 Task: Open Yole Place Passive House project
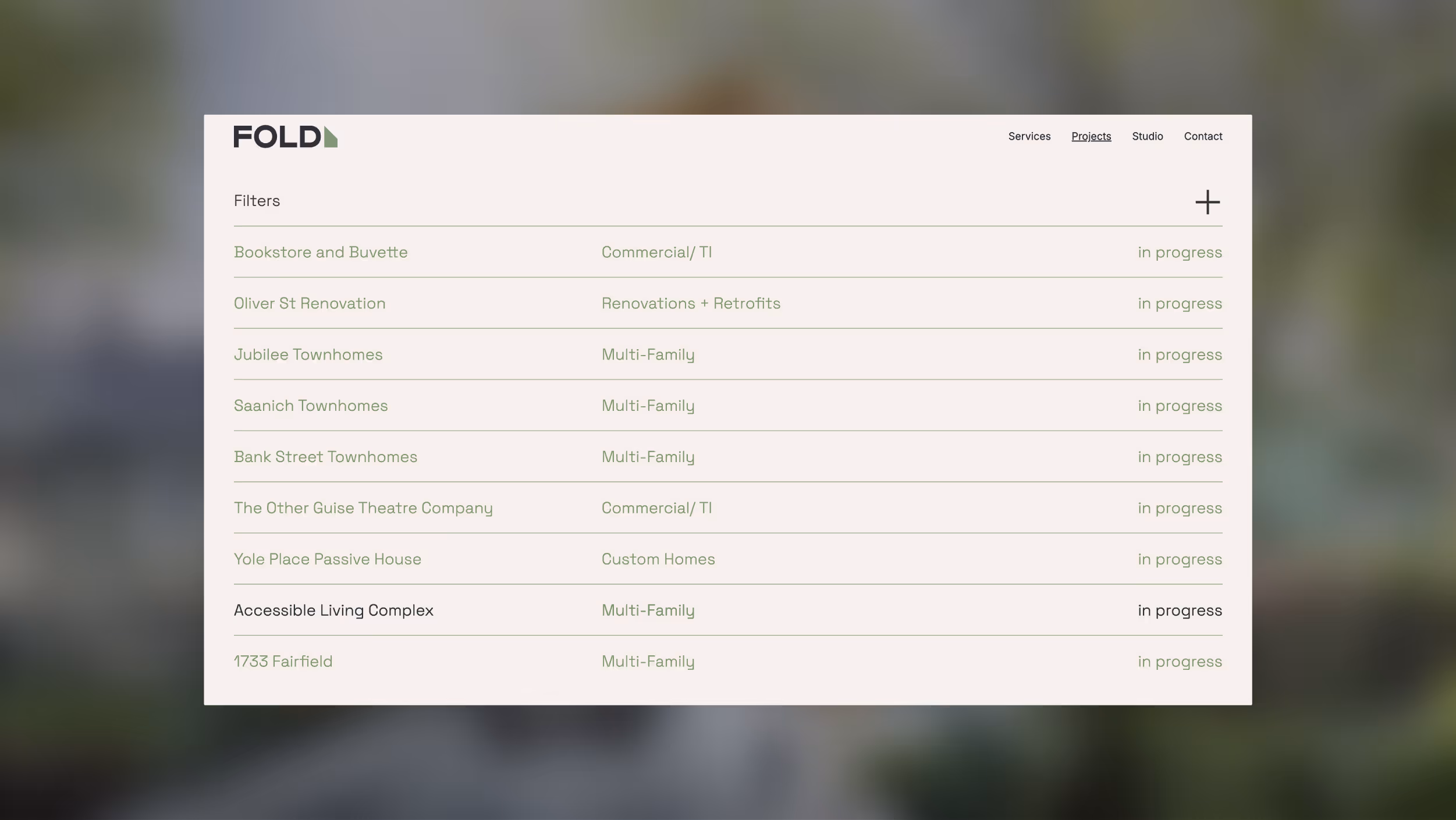pos(327,560)
